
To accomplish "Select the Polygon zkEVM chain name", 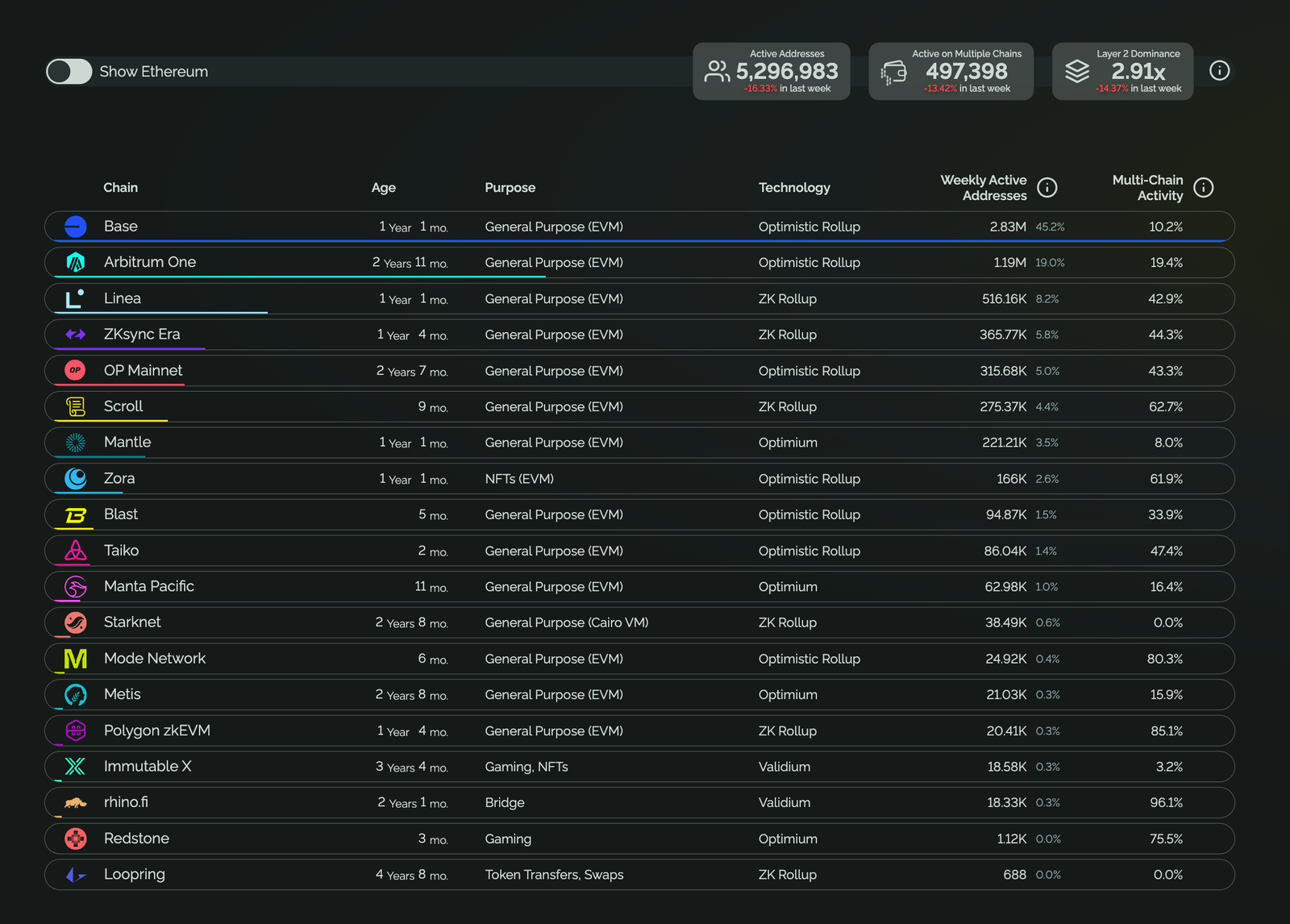I will click(157, 730).
